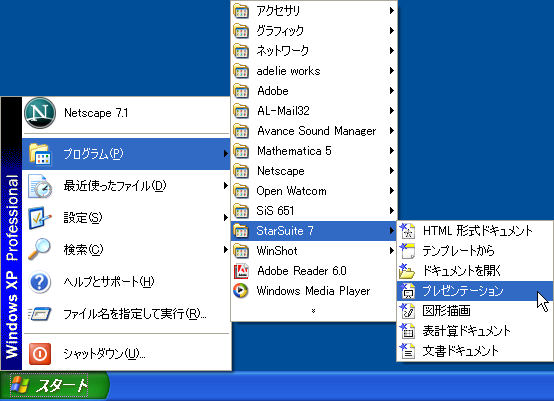Click the Mathematica 5 label text
Viewport: 554px width, 401px height.
(x=294, y=151)
